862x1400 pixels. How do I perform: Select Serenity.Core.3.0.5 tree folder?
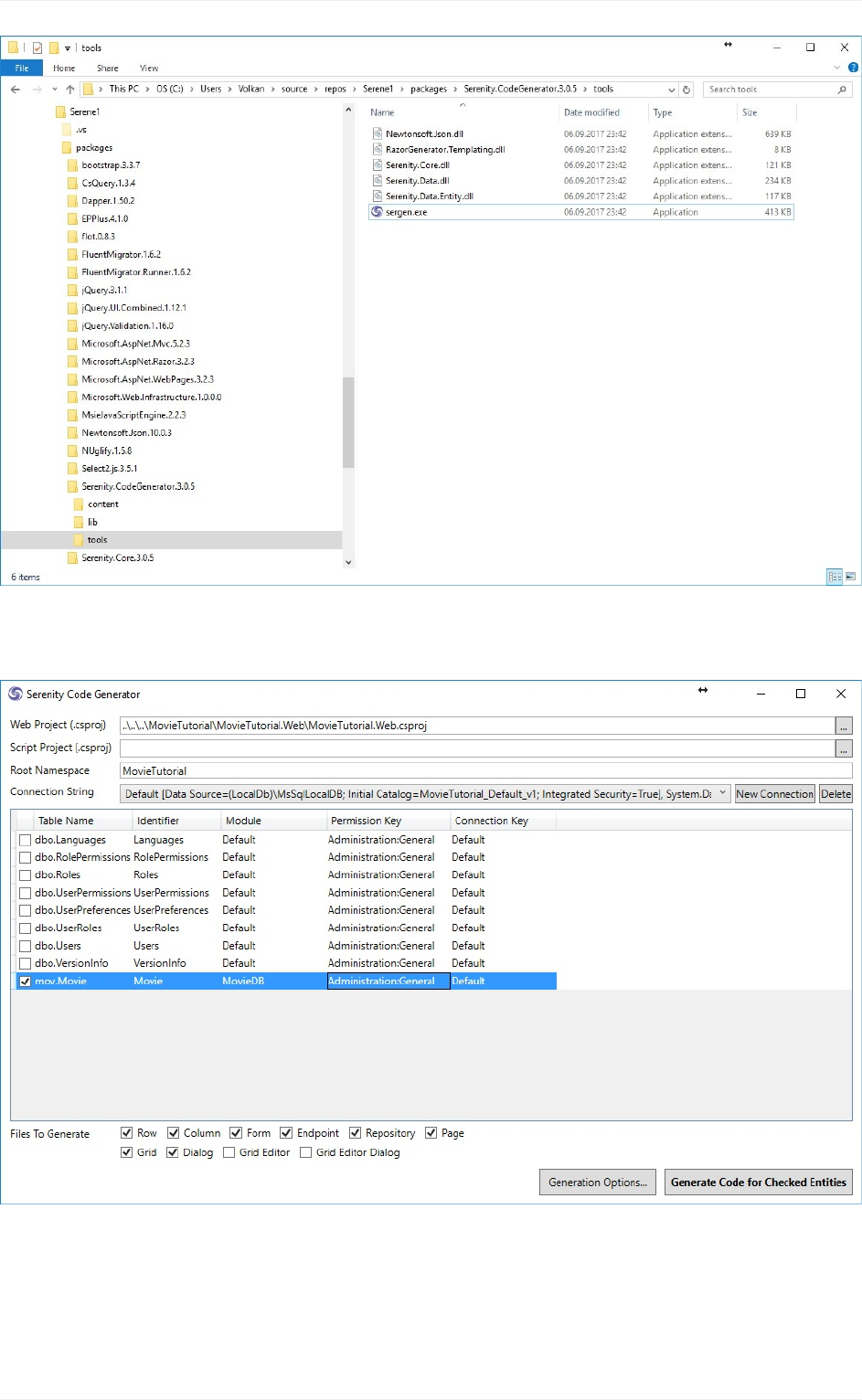[x=117, y=557]
